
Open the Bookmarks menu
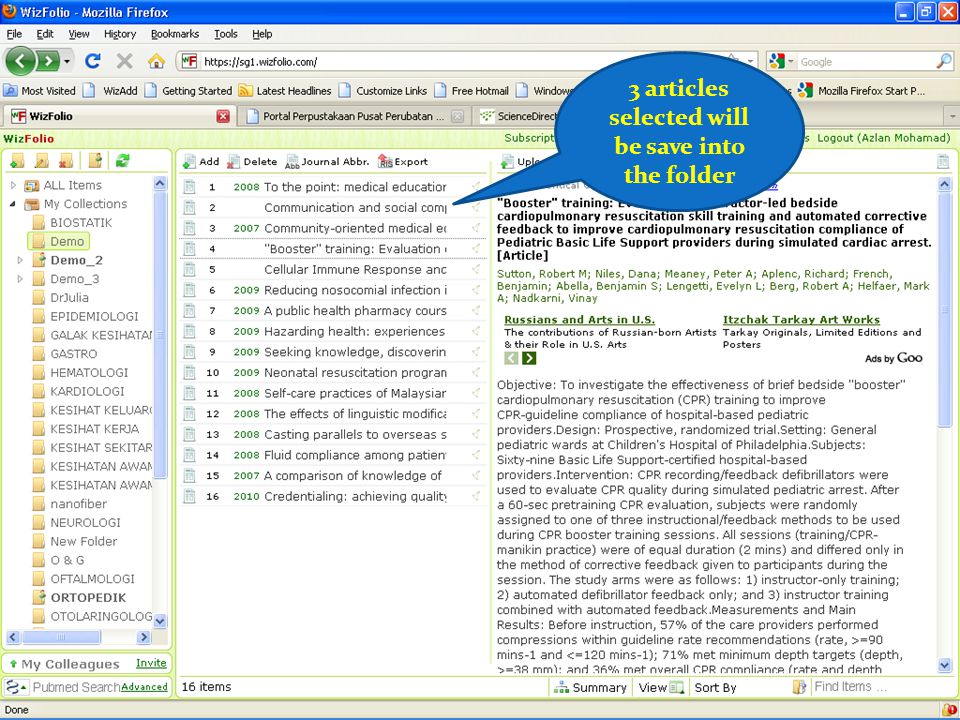click(175, 34)
